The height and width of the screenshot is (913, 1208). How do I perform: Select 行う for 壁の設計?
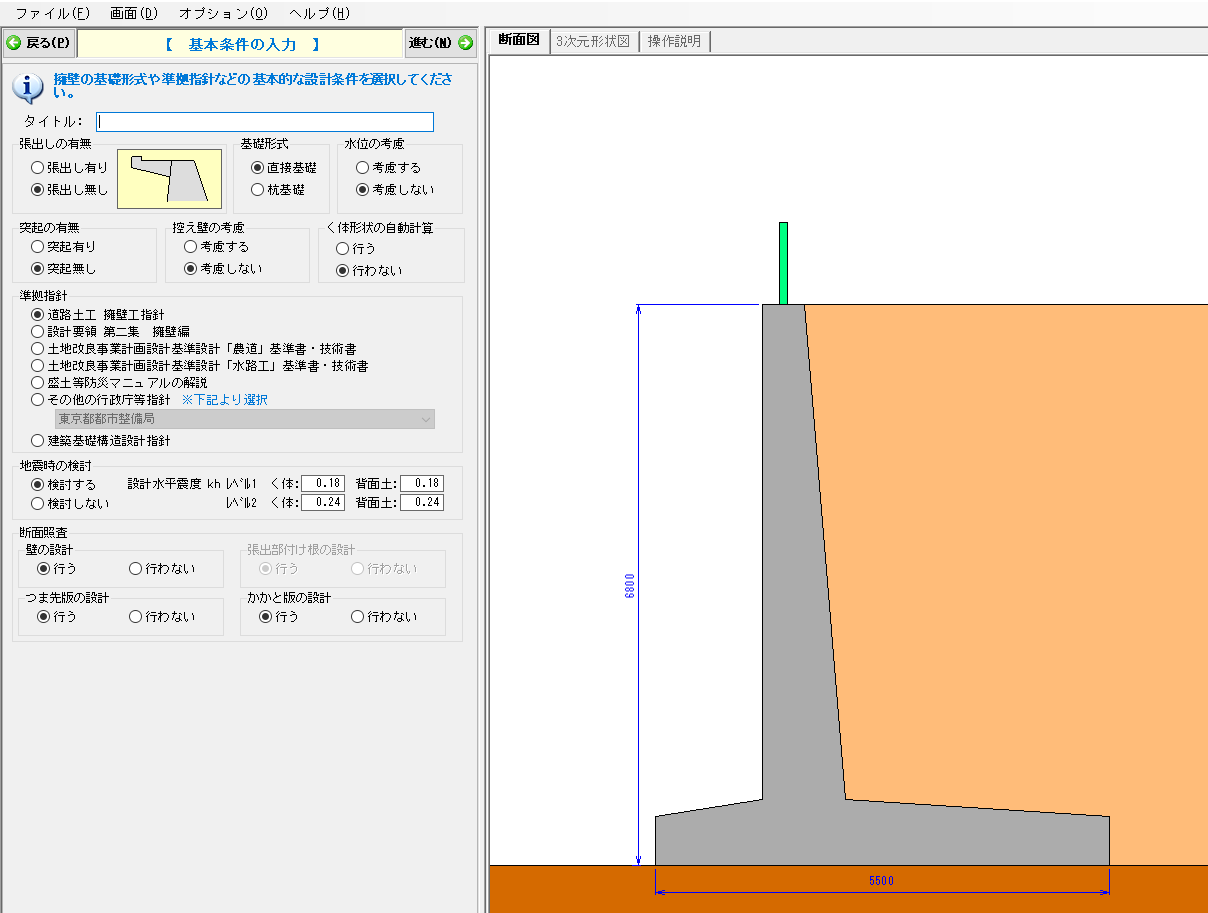(57, 569)
